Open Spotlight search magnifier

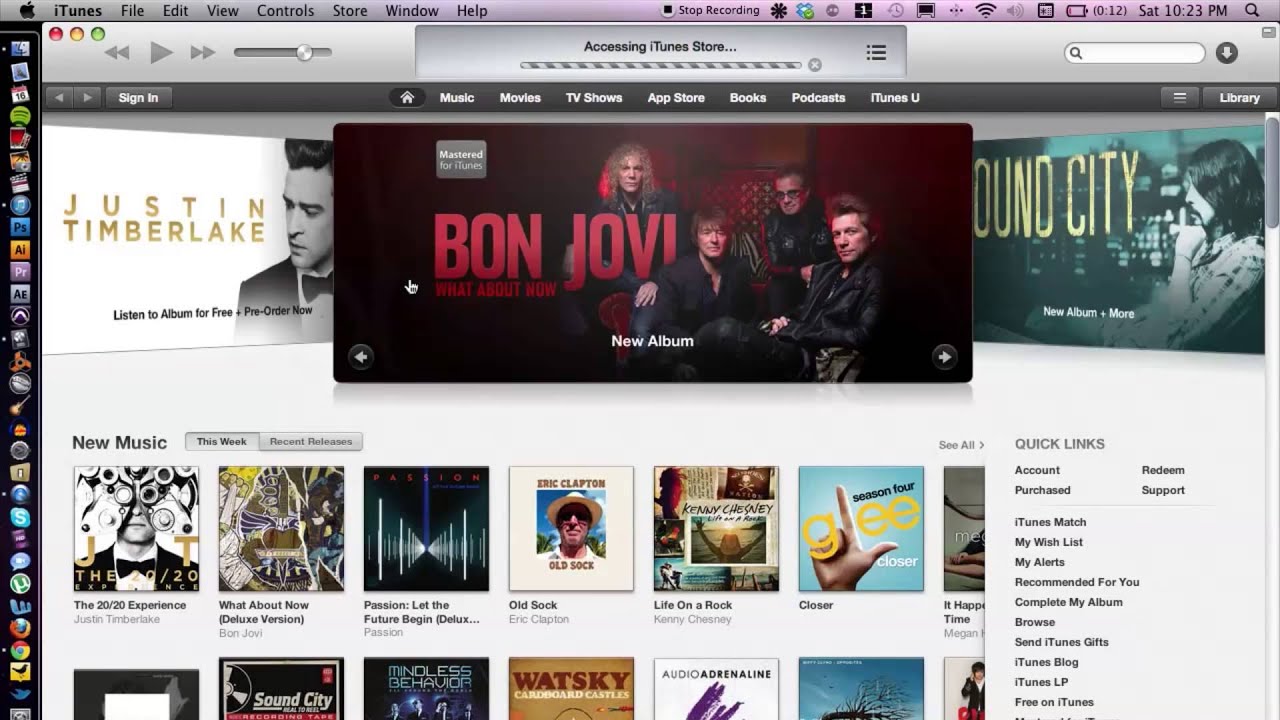1252,11
